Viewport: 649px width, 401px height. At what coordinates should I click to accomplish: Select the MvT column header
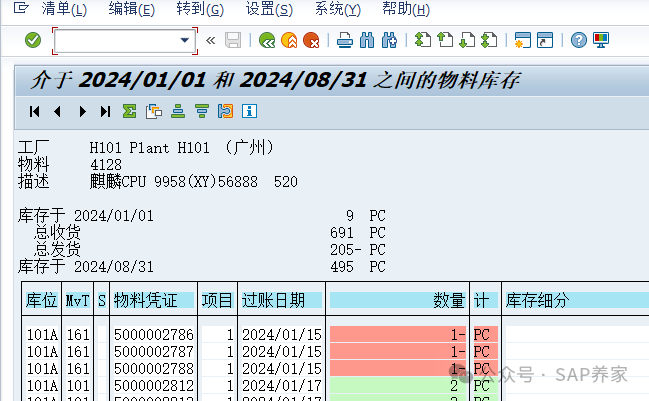(x=77, y=300)
